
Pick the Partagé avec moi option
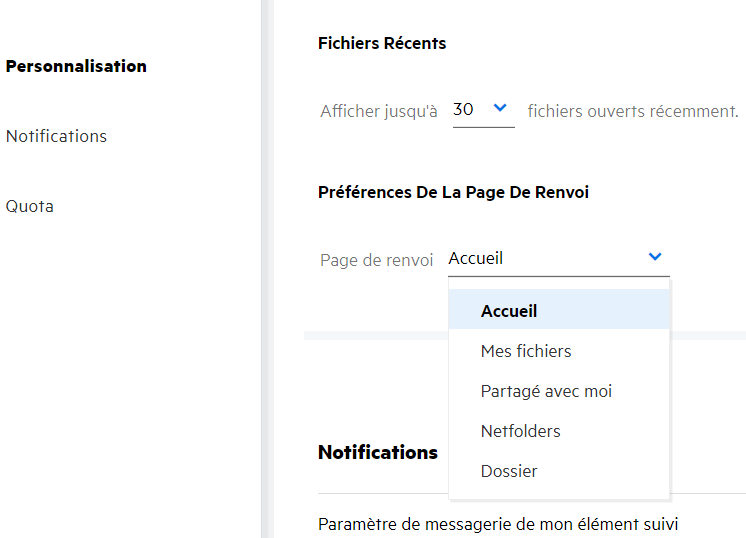point(546,391)
